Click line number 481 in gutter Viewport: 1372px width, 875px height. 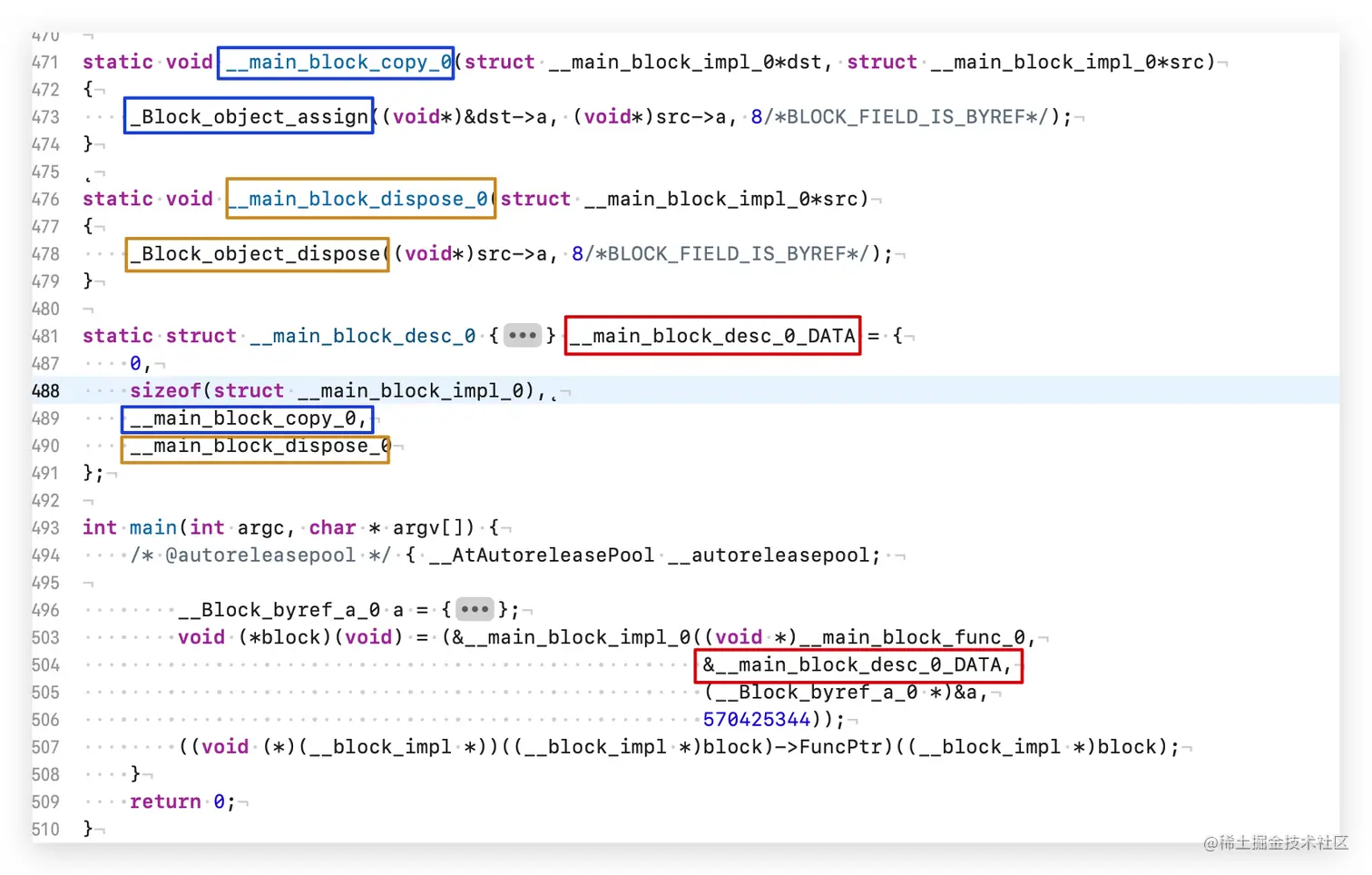45,336
